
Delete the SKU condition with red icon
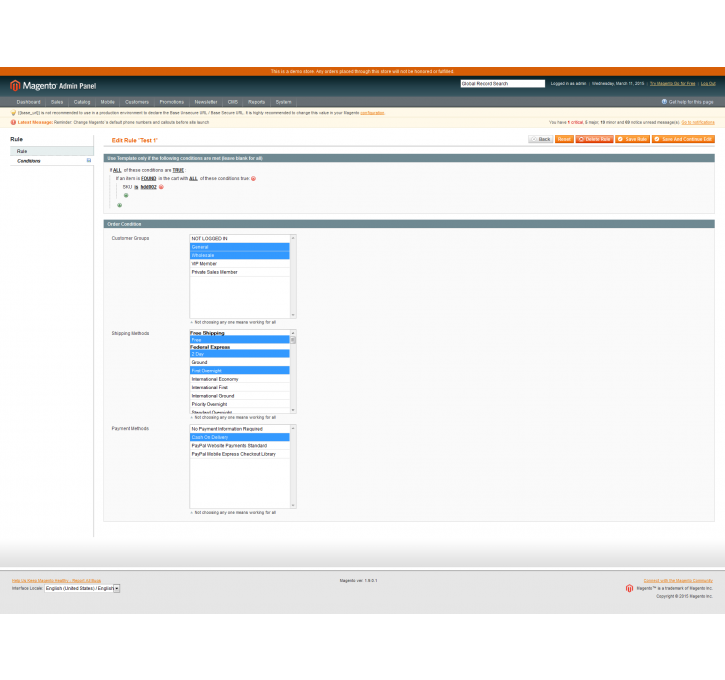coord(161,187)
